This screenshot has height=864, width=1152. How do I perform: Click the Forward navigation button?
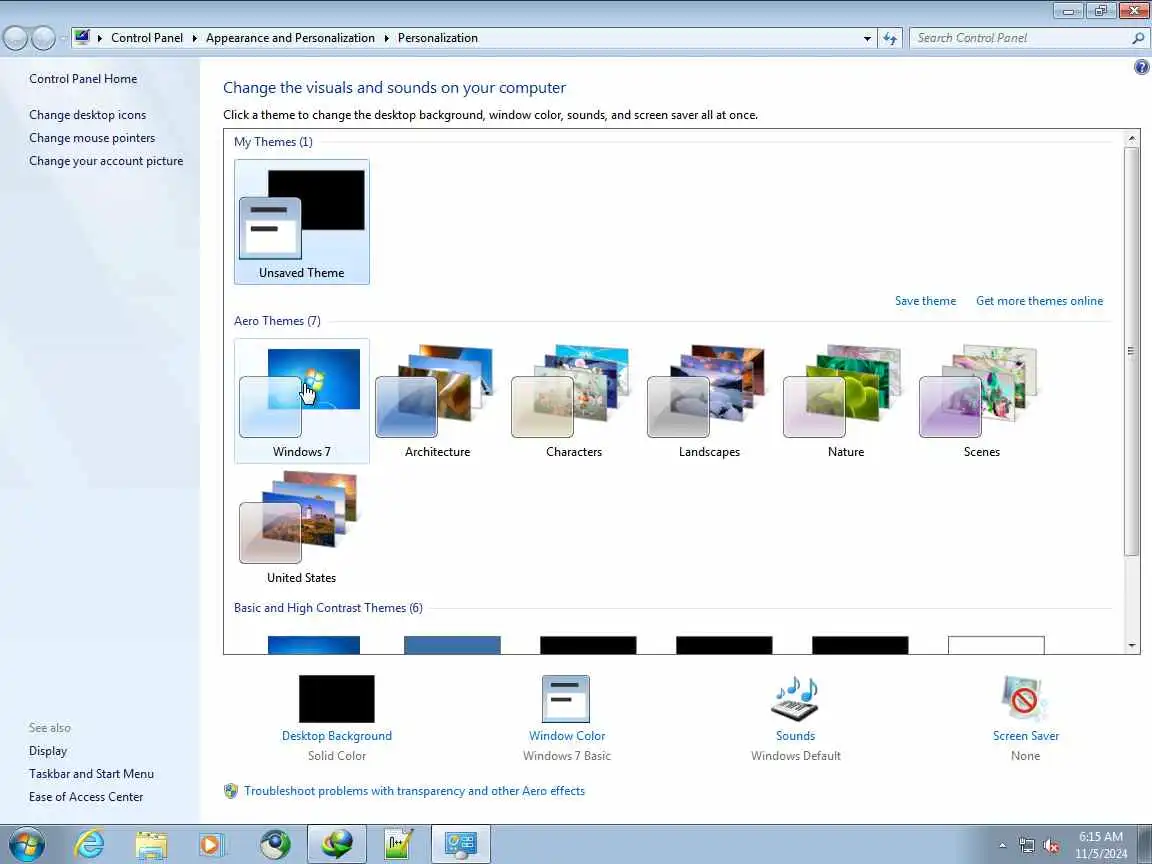coord(43,38)
